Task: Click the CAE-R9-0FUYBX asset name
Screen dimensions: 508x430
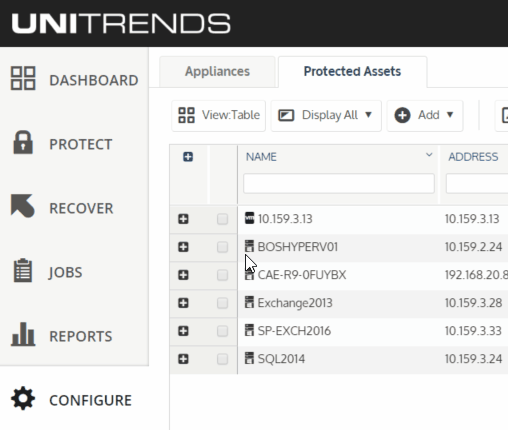Action: pos(302,275)
